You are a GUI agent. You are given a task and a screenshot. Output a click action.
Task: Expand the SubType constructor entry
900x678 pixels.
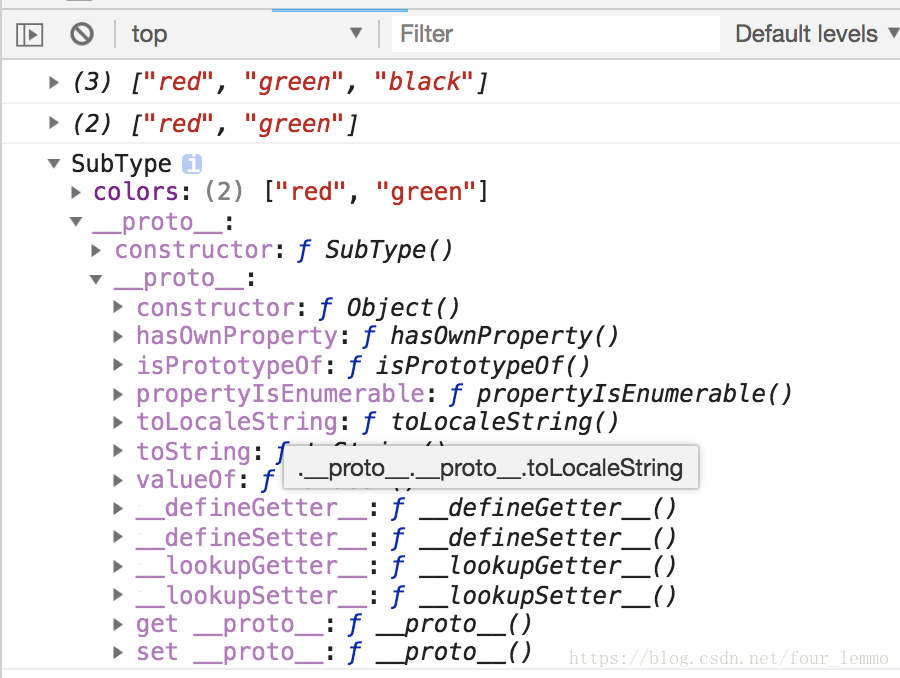(x=97, y=249)
